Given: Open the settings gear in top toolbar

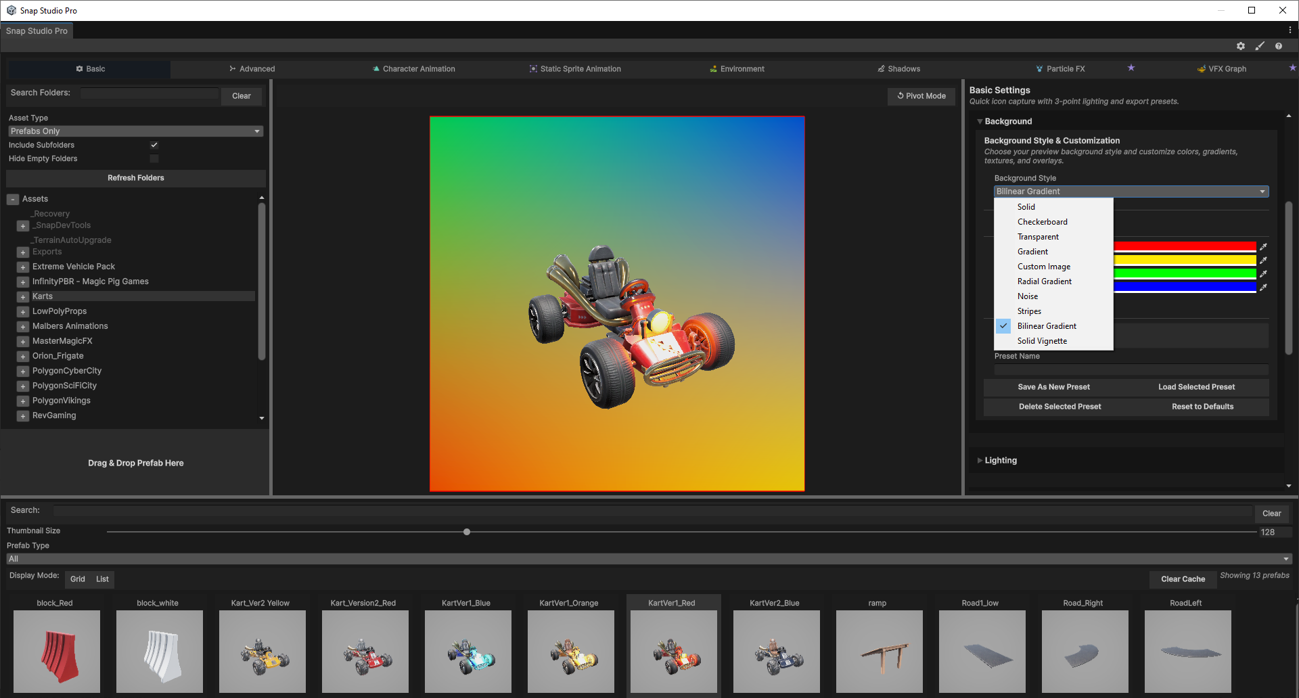Looking at the screenshot, I should click(1240, 46).
